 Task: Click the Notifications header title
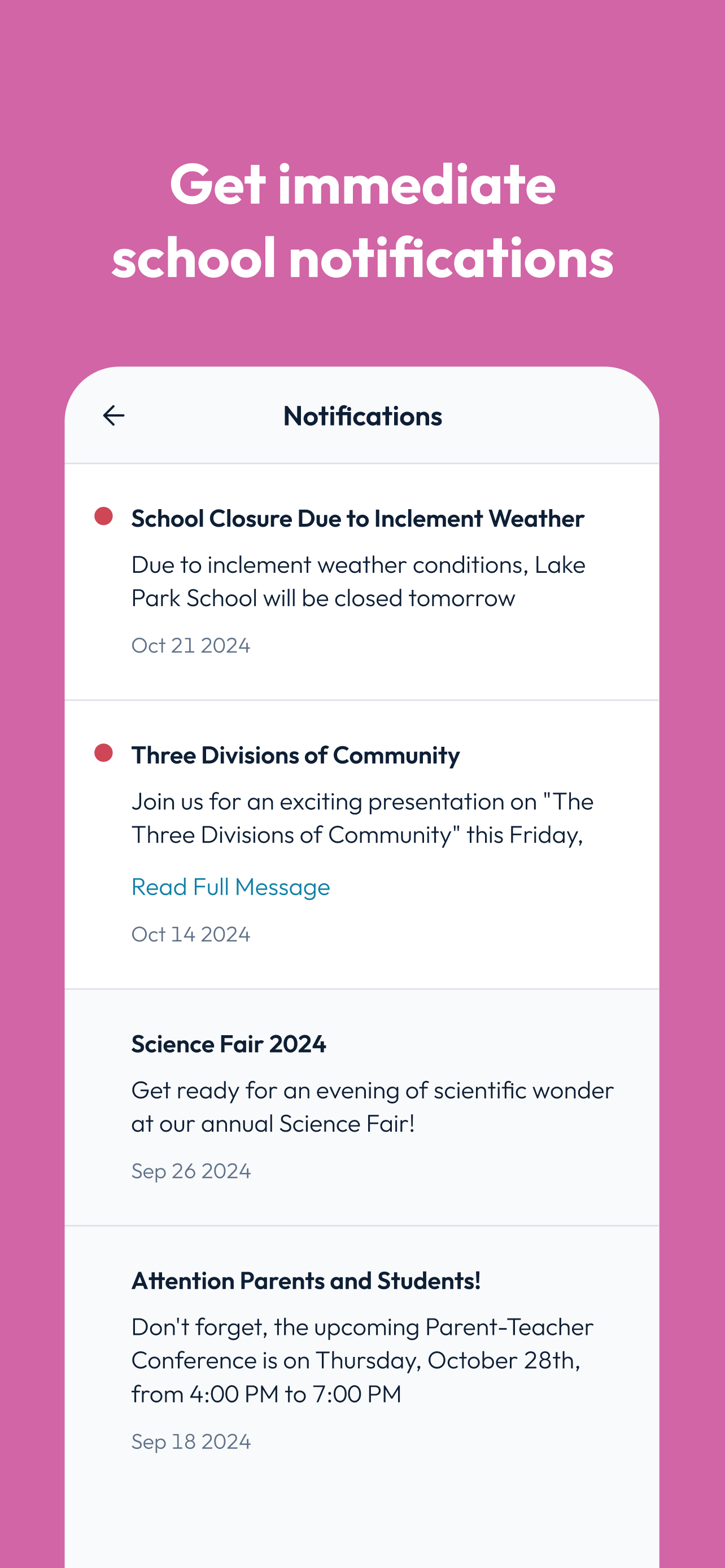pos(362,417)
